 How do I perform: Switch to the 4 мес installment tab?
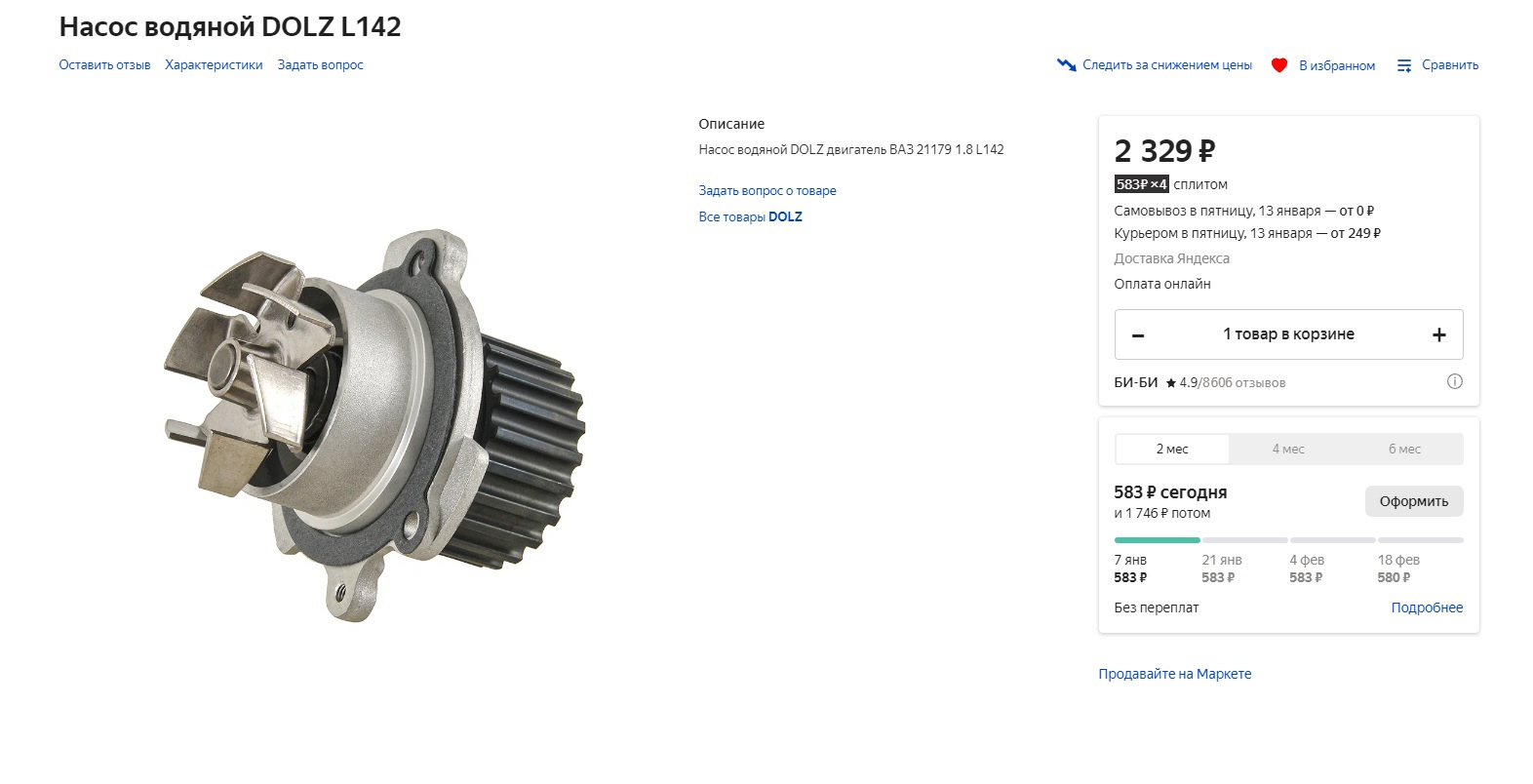tap(1288, 450)
